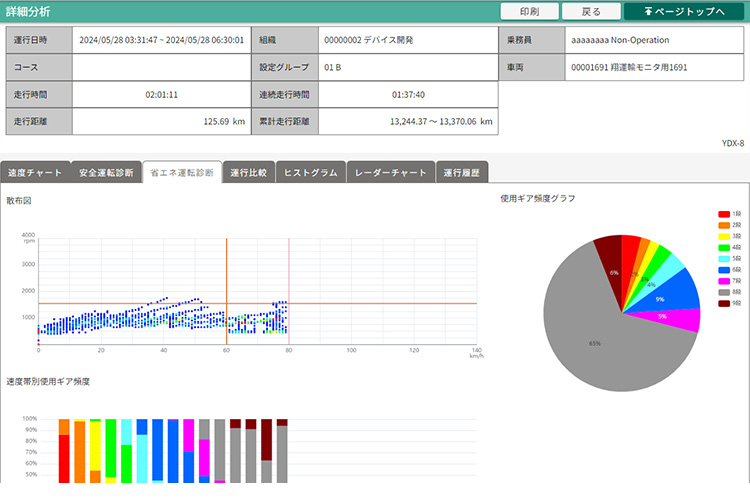Jump to top with ページトップへ button

point(685,11)
